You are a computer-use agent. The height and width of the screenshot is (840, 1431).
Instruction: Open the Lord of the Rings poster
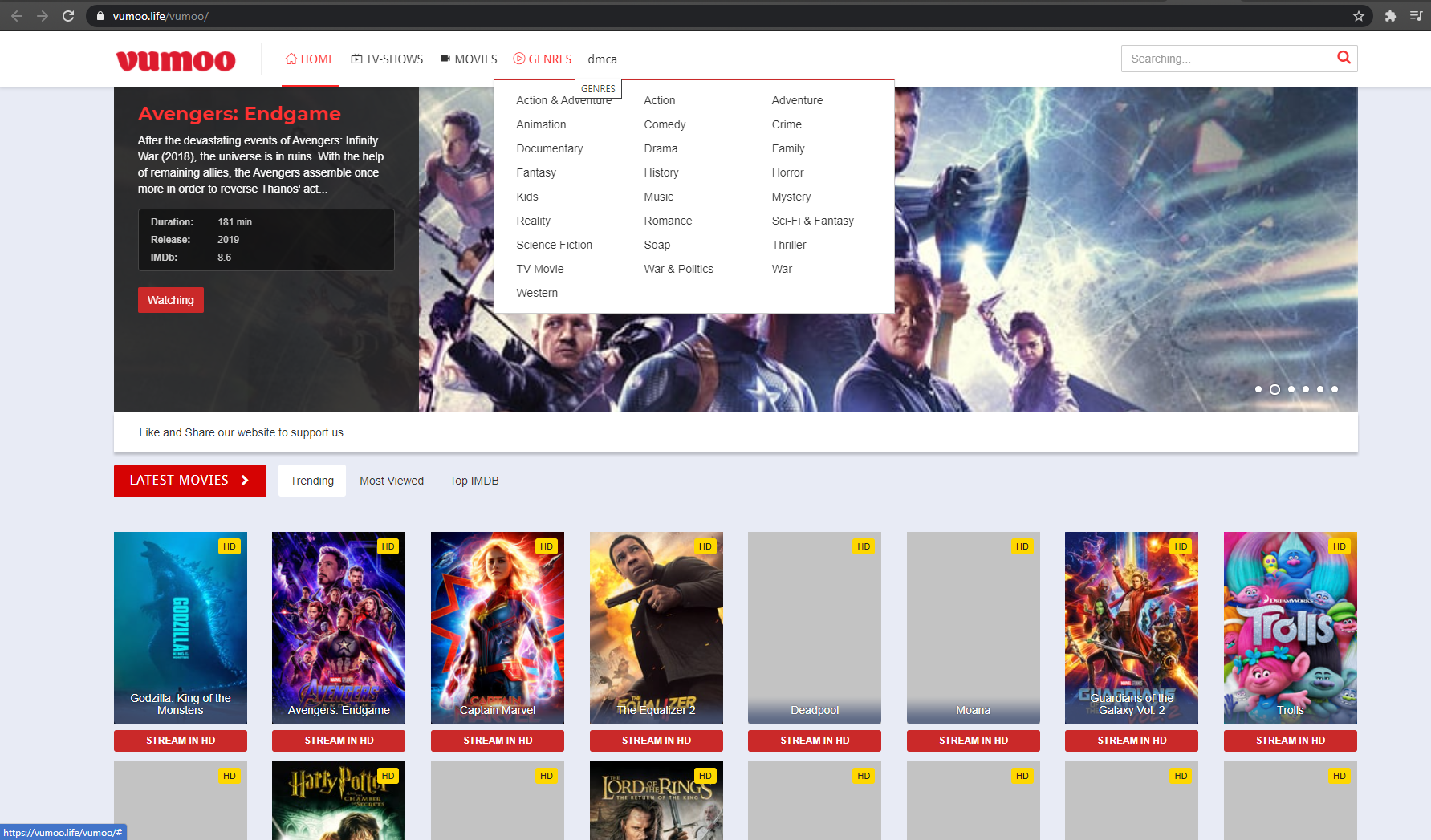click(x=657, y=801)
